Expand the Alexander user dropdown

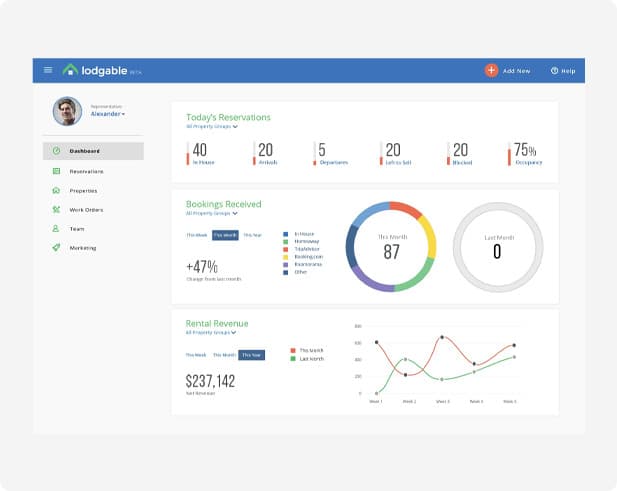(108, 114)
